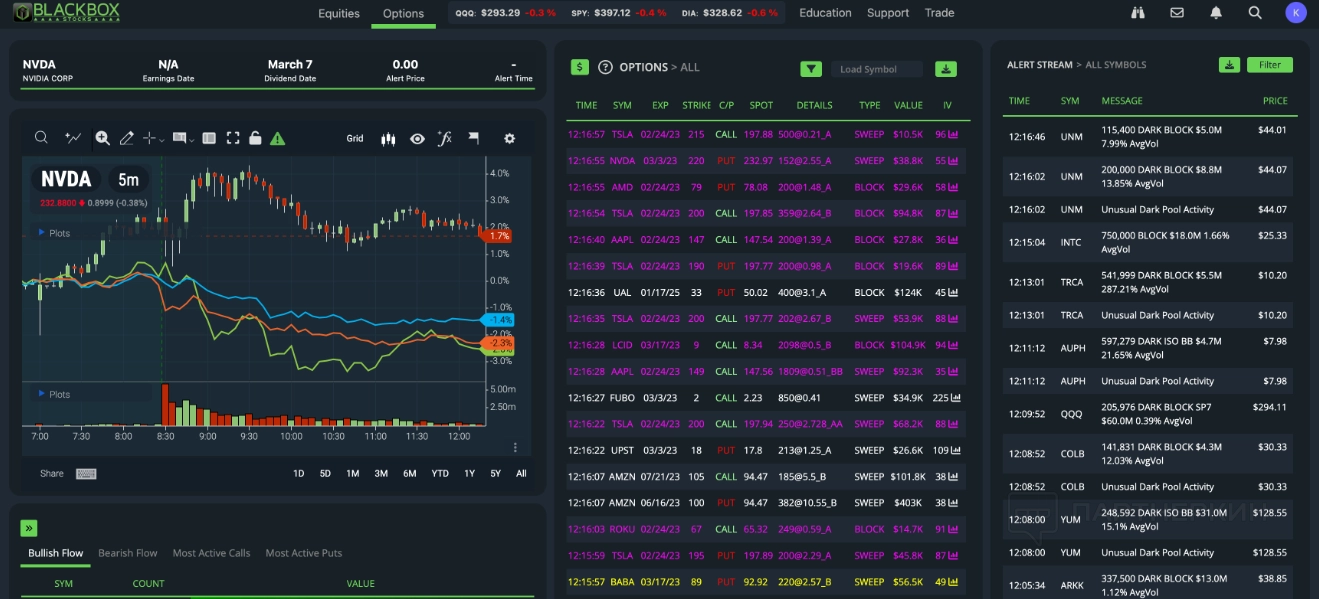
Task: Toggle the chart lock icon
Action: pos(255,138)
